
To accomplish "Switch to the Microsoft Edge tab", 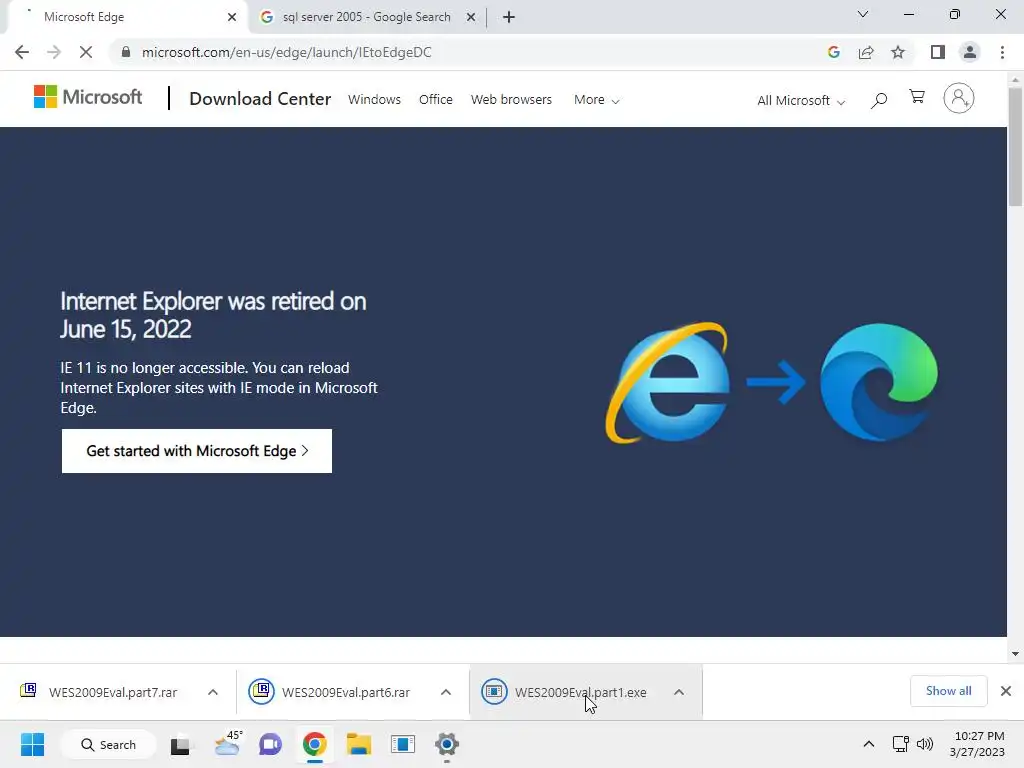I will 124,17.
